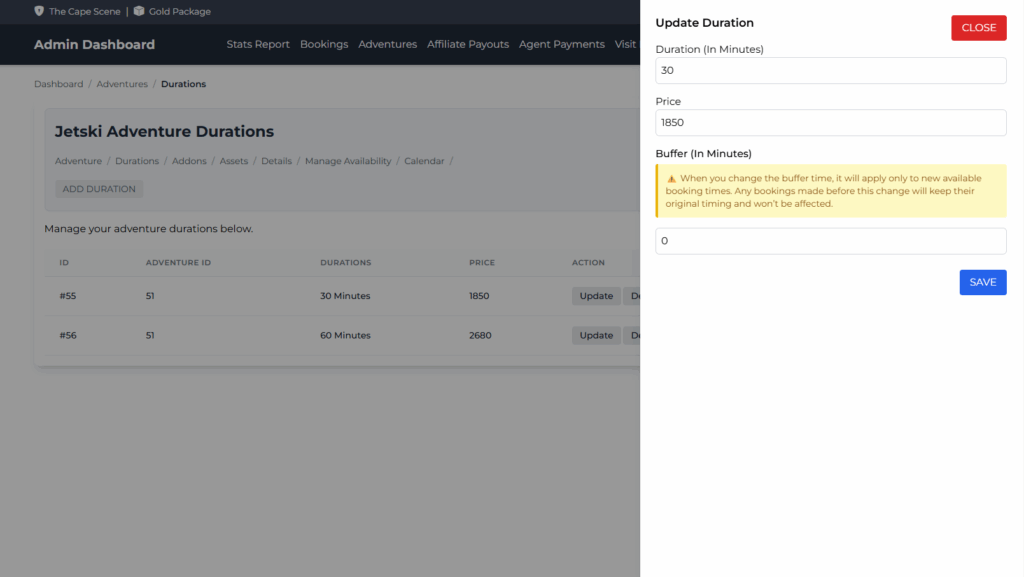
Task: Click the 30 Minutes duration cell
Action: (345, 296)
